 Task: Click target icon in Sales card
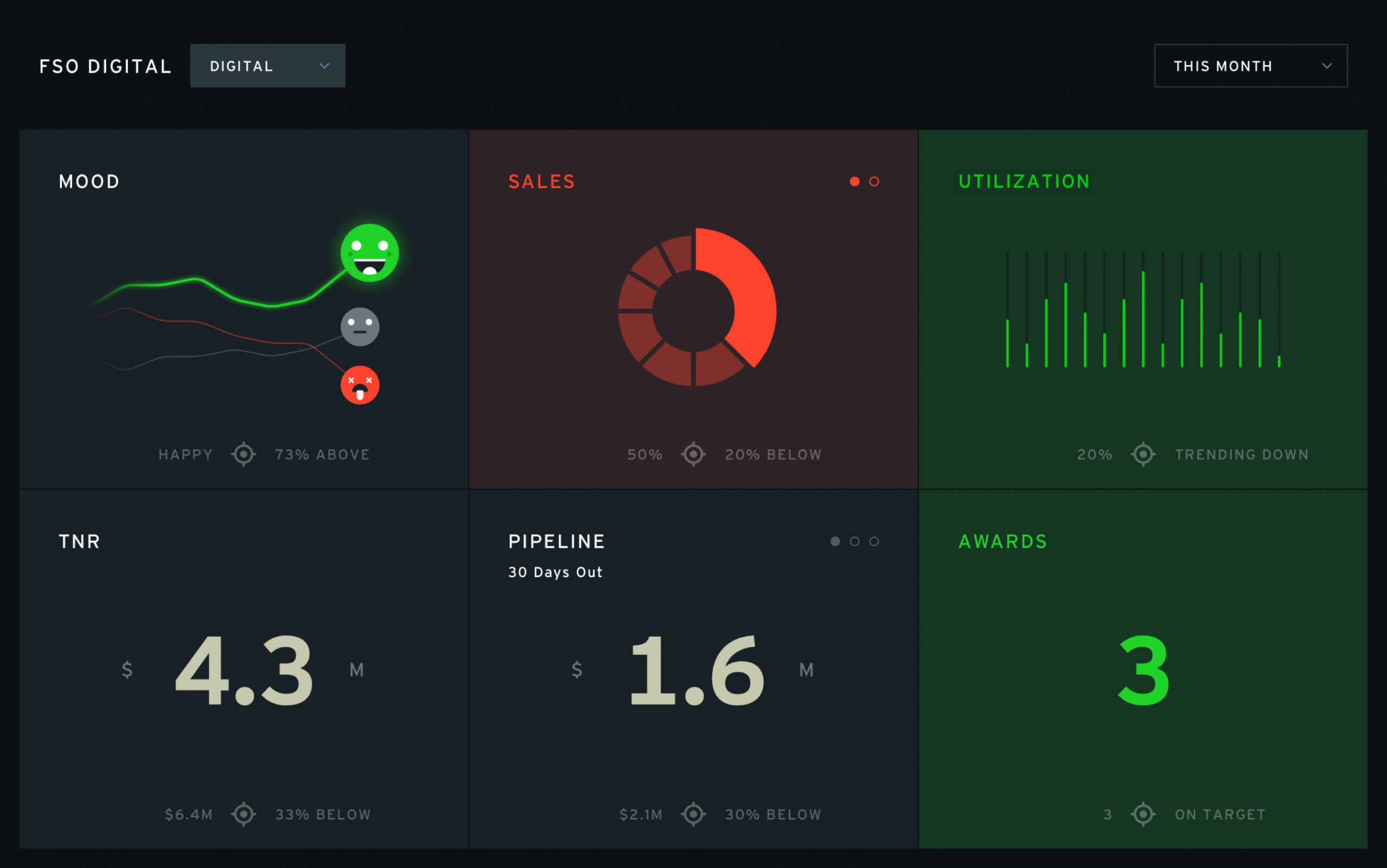pyautogui.click(x=693, y=454)
